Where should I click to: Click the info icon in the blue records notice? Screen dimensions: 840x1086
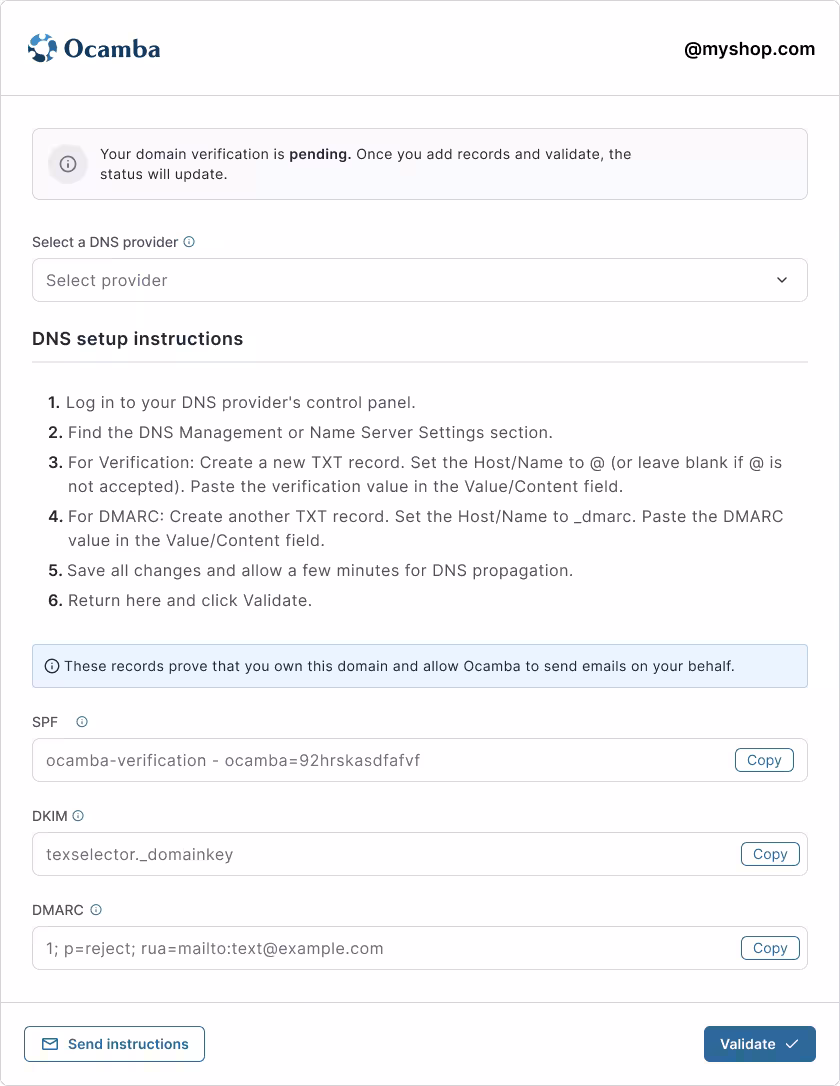tap(51, 665)
